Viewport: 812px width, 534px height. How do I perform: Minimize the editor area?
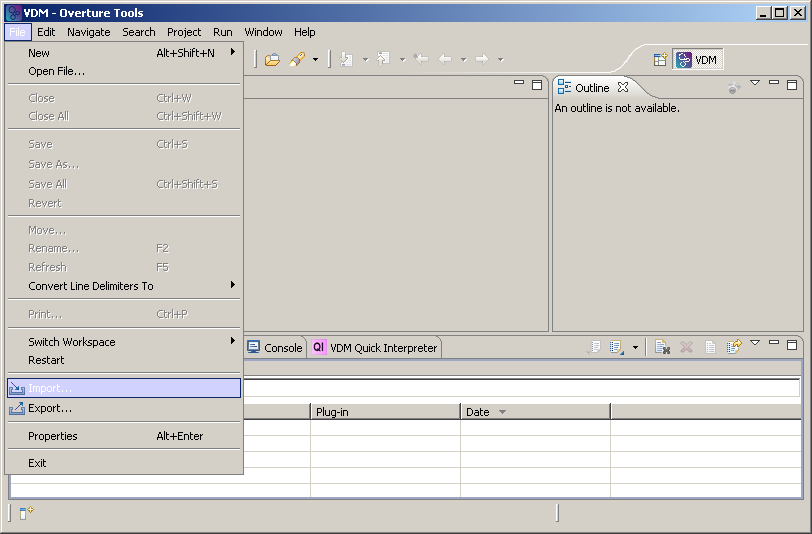[519, 82]
